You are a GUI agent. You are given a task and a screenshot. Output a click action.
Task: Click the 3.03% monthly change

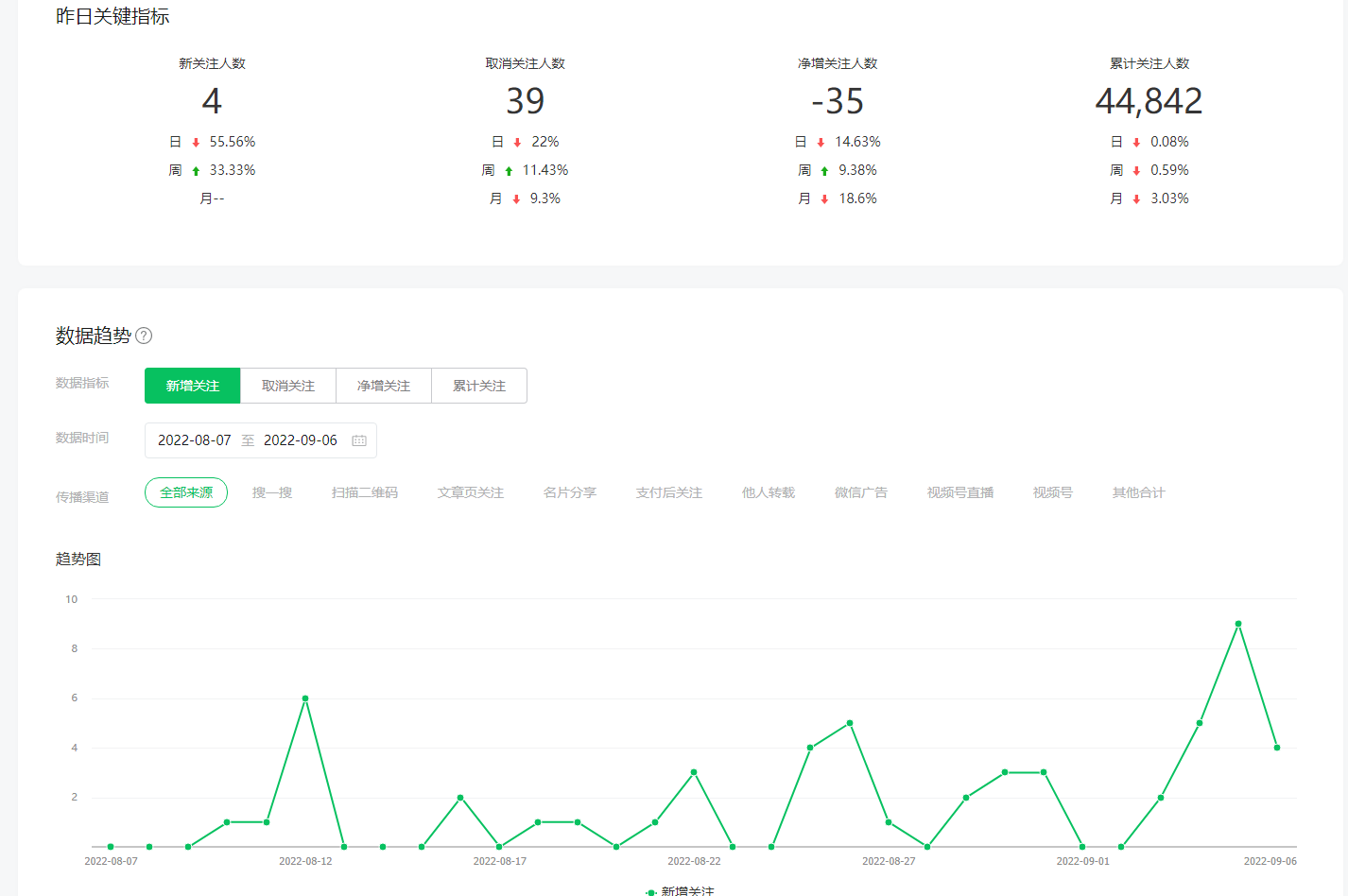tap(1169, 198)
